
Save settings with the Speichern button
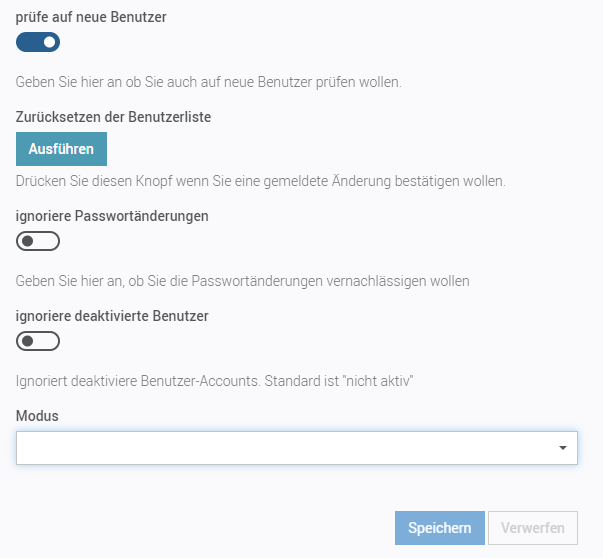[x=440, y=528]
